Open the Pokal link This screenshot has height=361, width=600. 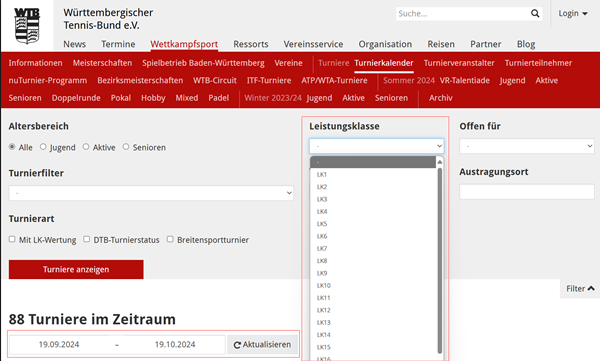[121, 98]
